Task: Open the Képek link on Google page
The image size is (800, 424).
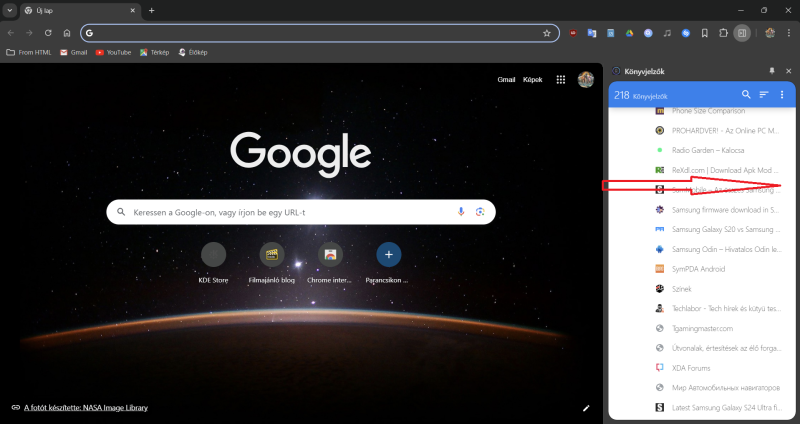Action: click(533, 80)
